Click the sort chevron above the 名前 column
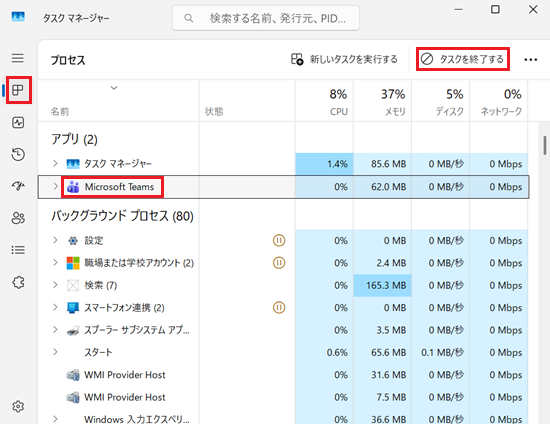Viewport: 550px width, 424px height. click(x=114, y=88)
